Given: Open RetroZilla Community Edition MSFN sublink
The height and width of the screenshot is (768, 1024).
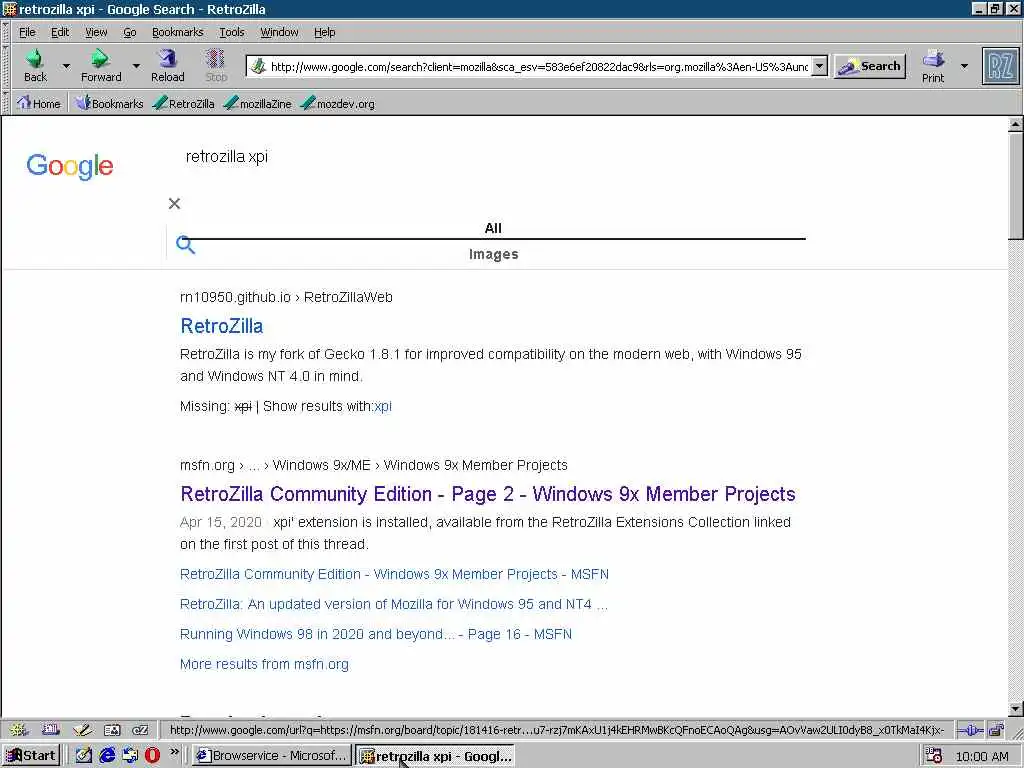Looking at the screenshot, I should 394,574.
